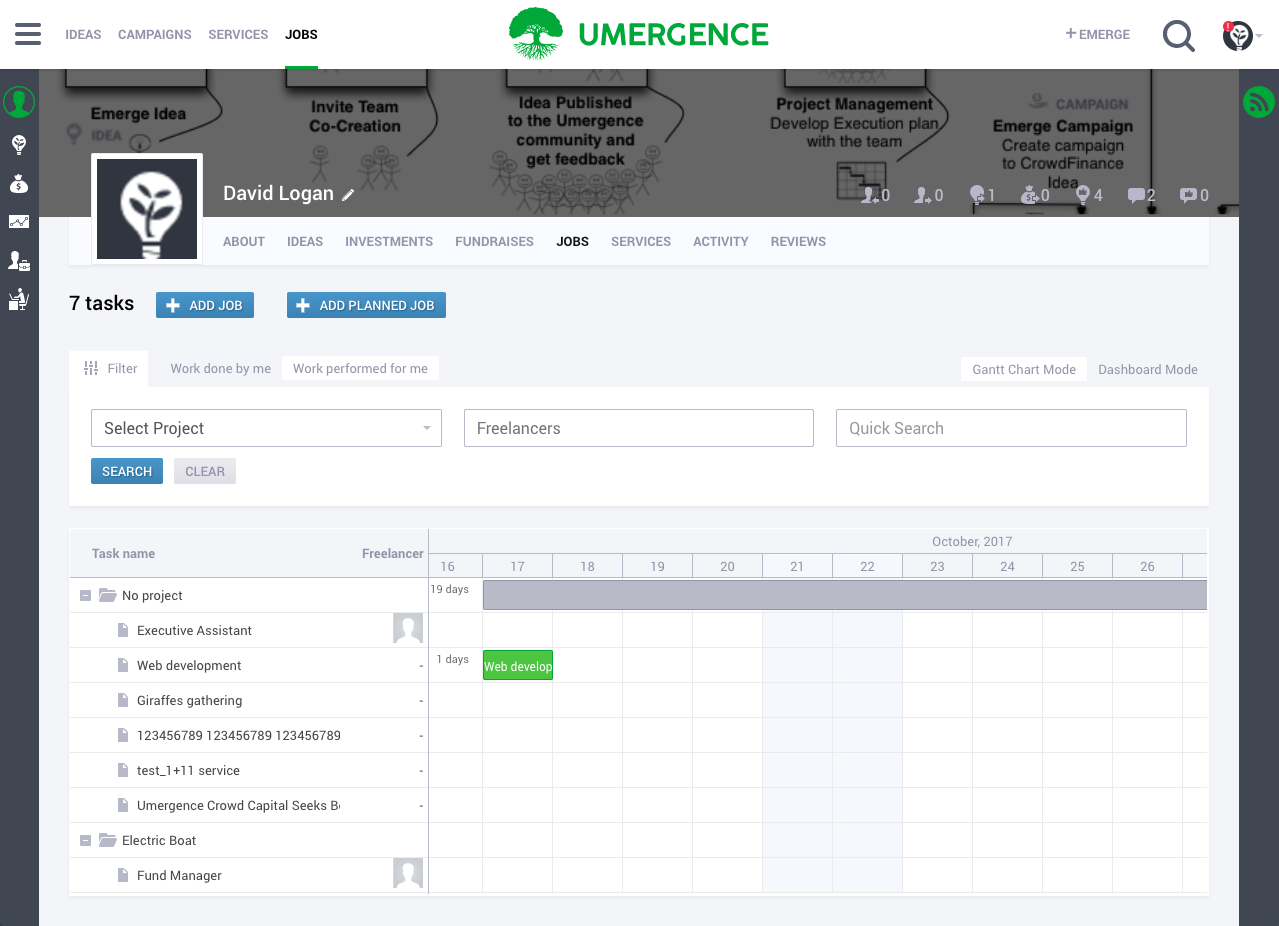Open the green profile icon in the sidebar
The height and width of the screenshot is (926, 1279).
click(18, 101)
